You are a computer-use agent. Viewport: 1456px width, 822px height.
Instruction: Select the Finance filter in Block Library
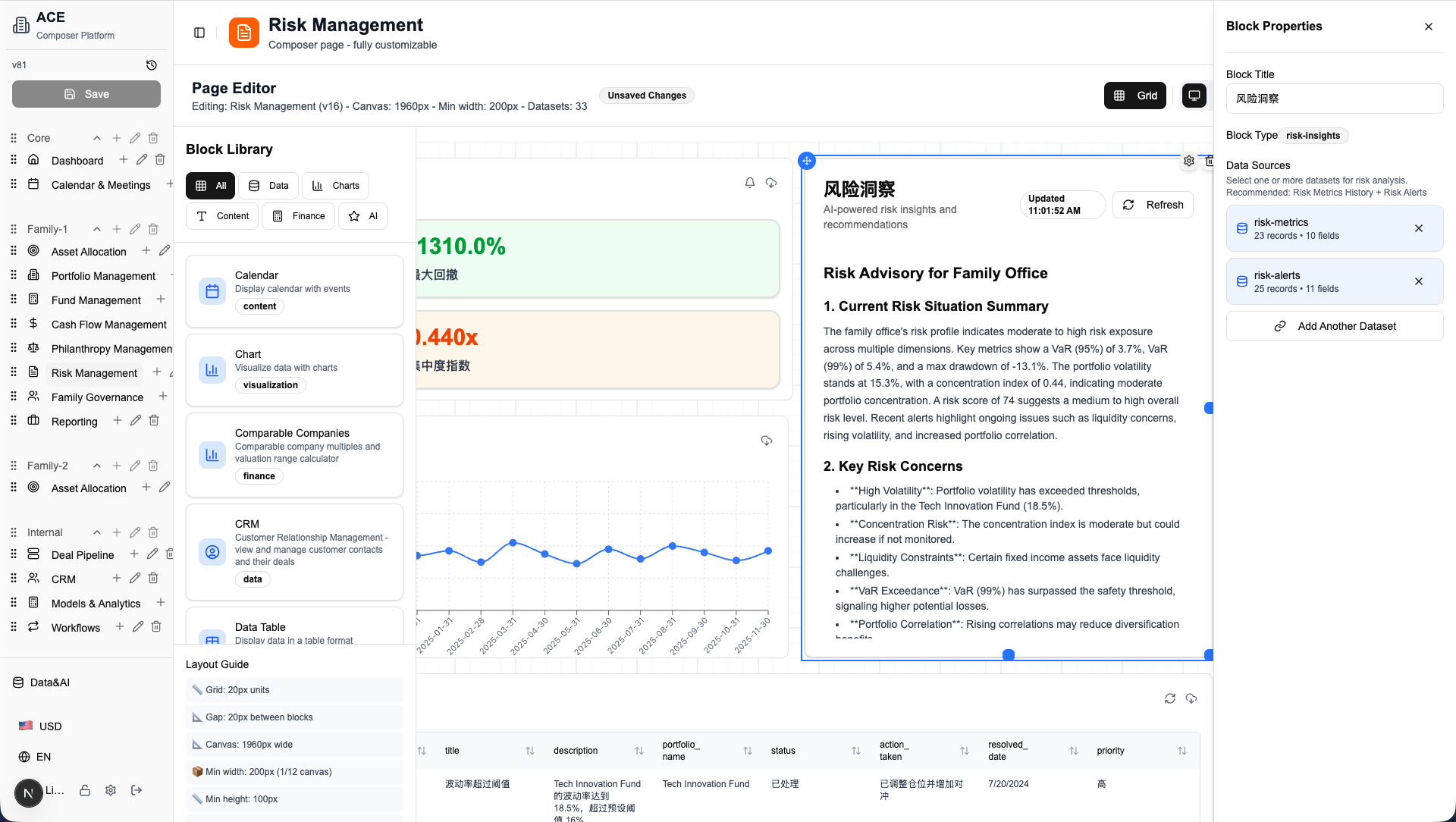[298, 216]
